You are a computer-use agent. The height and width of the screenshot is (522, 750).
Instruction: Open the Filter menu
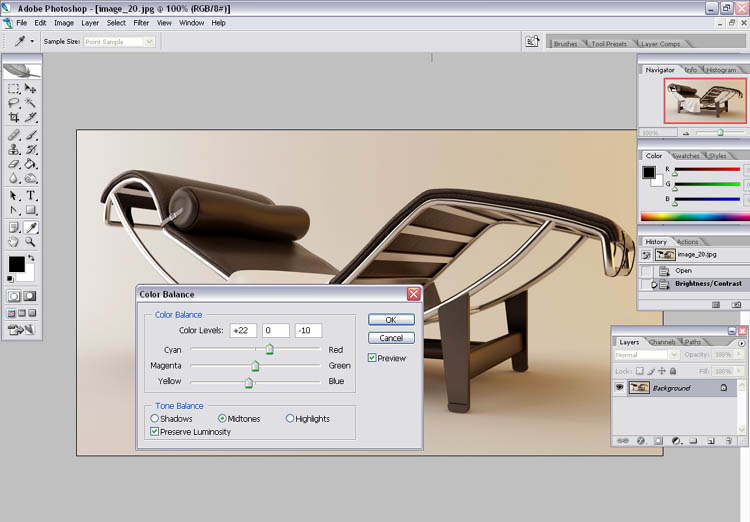point(141,22)
